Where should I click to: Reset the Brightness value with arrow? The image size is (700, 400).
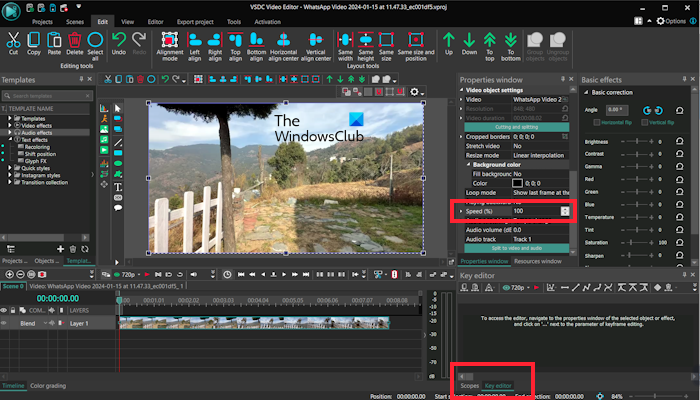pyautogui.click(x=679, y=142)
